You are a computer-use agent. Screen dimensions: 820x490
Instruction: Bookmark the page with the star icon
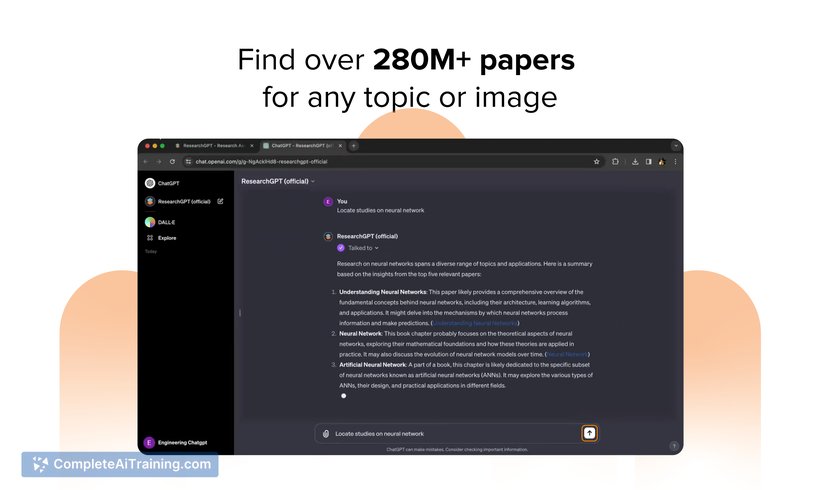[x=597, y=162]
